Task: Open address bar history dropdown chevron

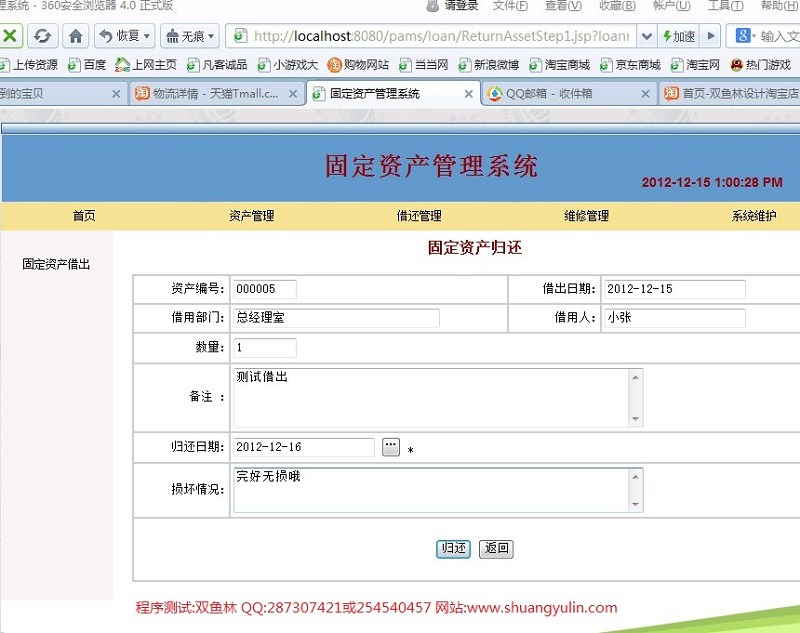Action: click(x=647, y=36)
